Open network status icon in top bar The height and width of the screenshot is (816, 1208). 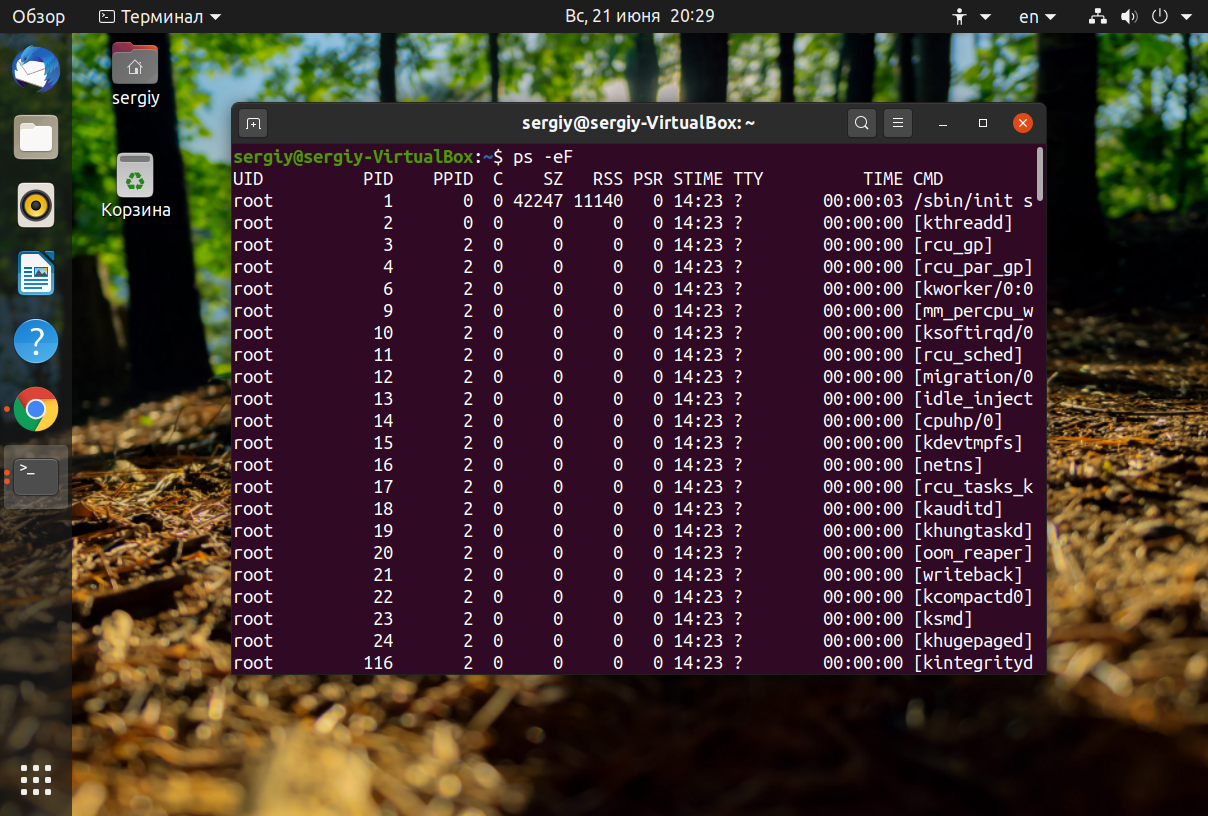[1098, 16]
